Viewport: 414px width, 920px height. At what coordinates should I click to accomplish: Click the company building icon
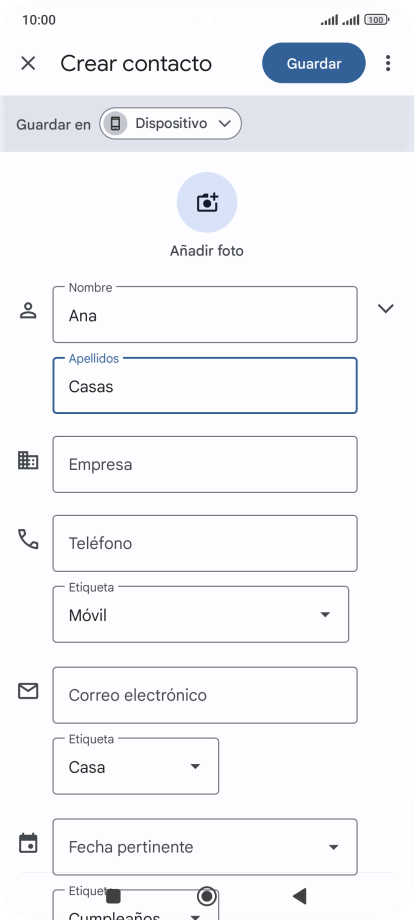pyautogui.click(x=28, y=461)
